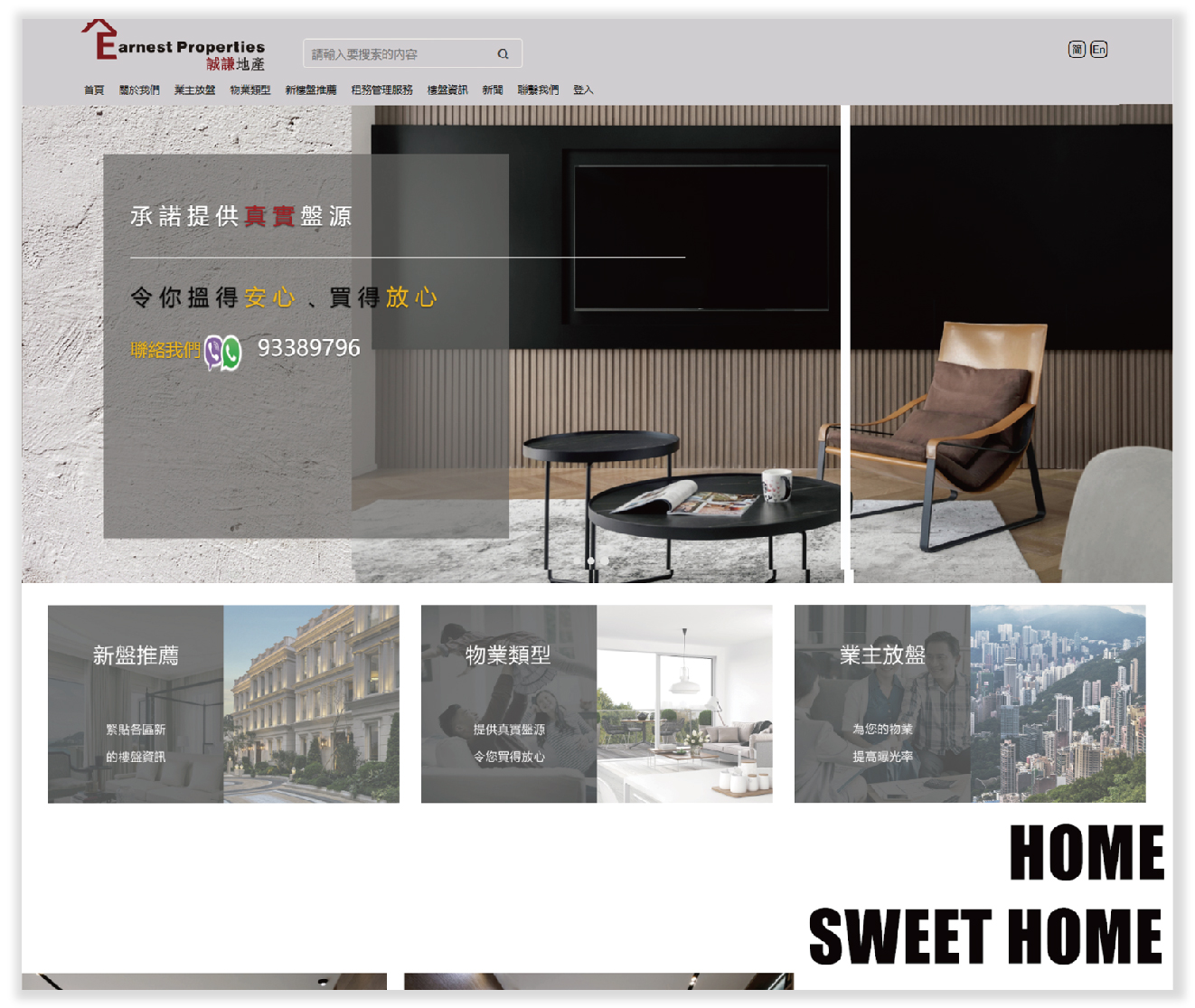Image resolution: width=1195 pixels, height=1008 pixels.
Task: Click in the search input field
Action: (x=398, y=54)
